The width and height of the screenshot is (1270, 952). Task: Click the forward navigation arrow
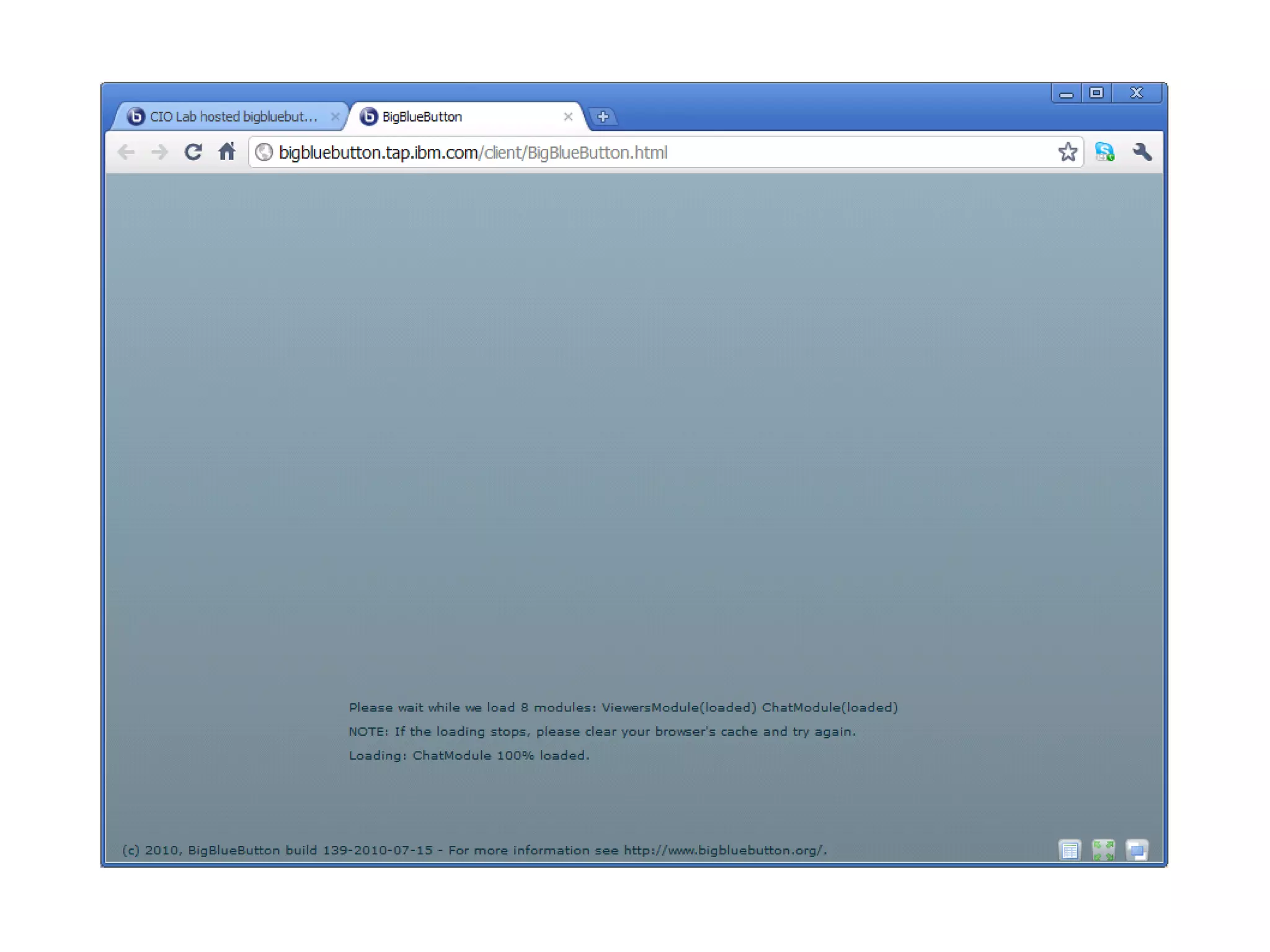click(159, 152)
